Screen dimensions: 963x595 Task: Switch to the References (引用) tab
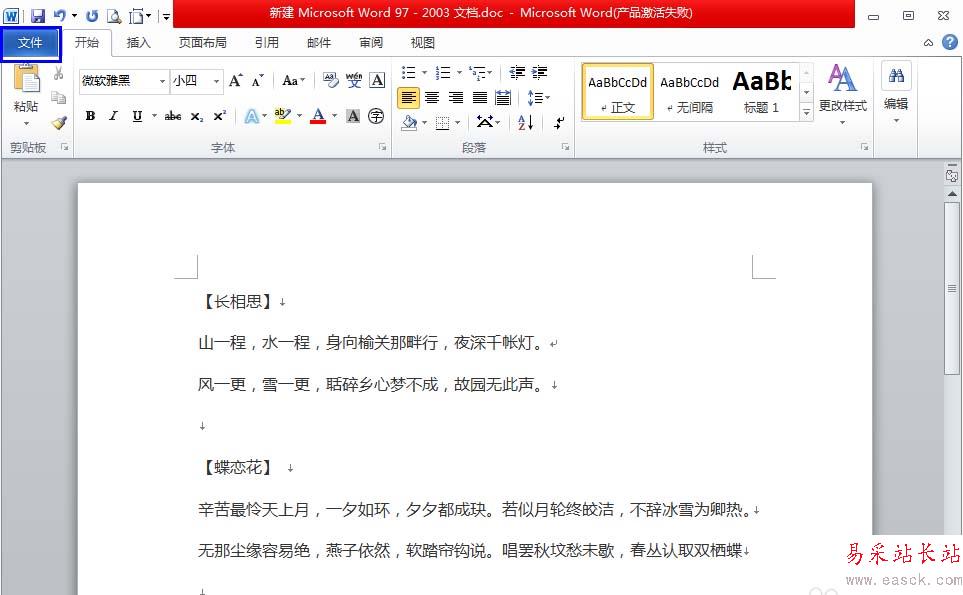click(x=267, y=42)
